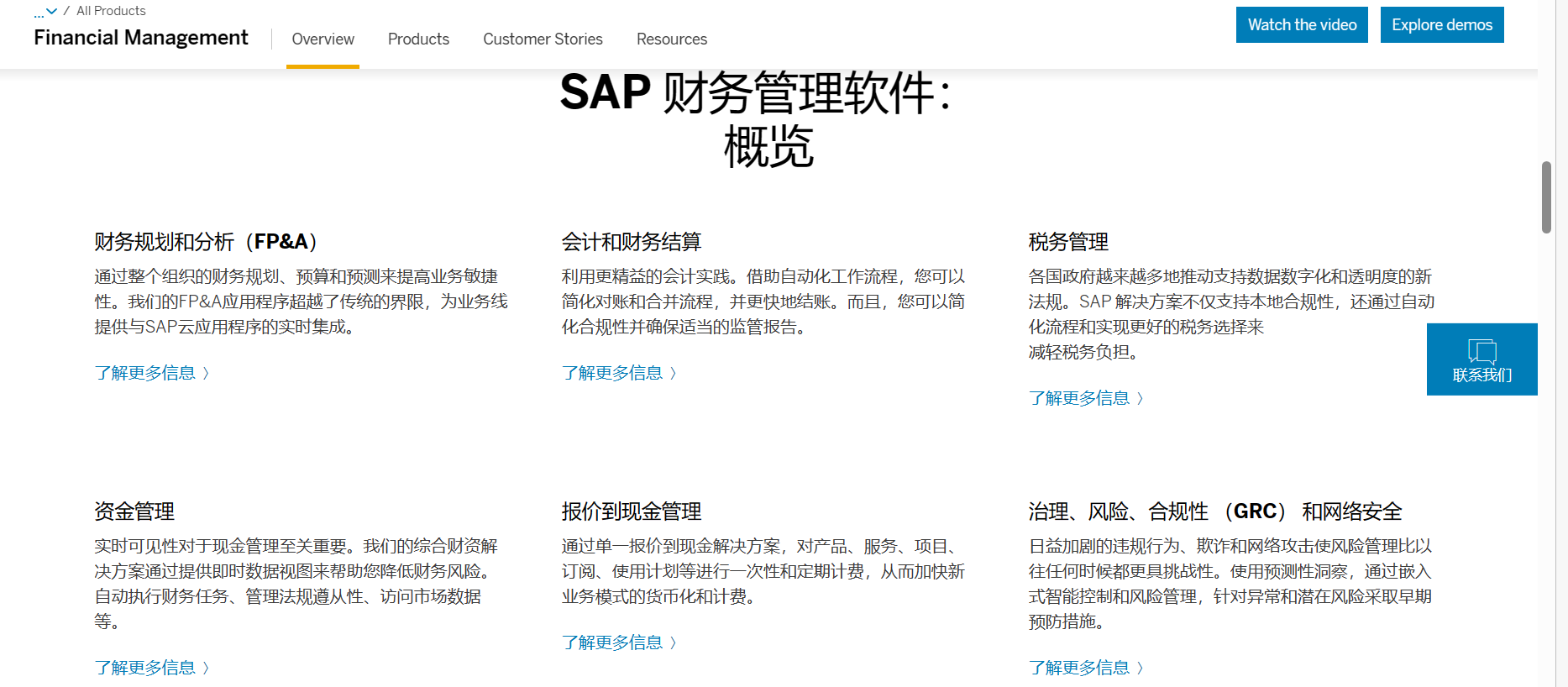Click the 资金管理 heading
This screenshot has height=687, width=1568.
click(134, 511)
